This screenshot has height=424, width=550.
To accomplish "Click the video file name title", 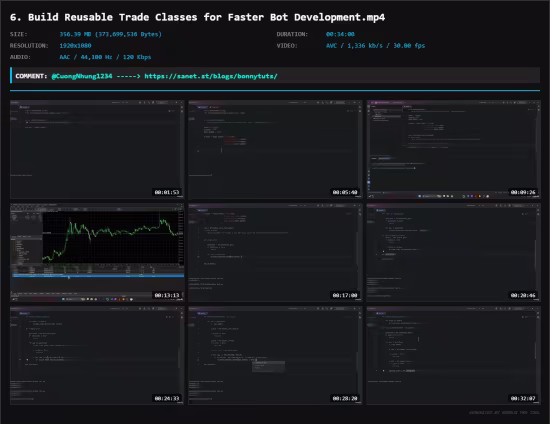I will [197, 17].
